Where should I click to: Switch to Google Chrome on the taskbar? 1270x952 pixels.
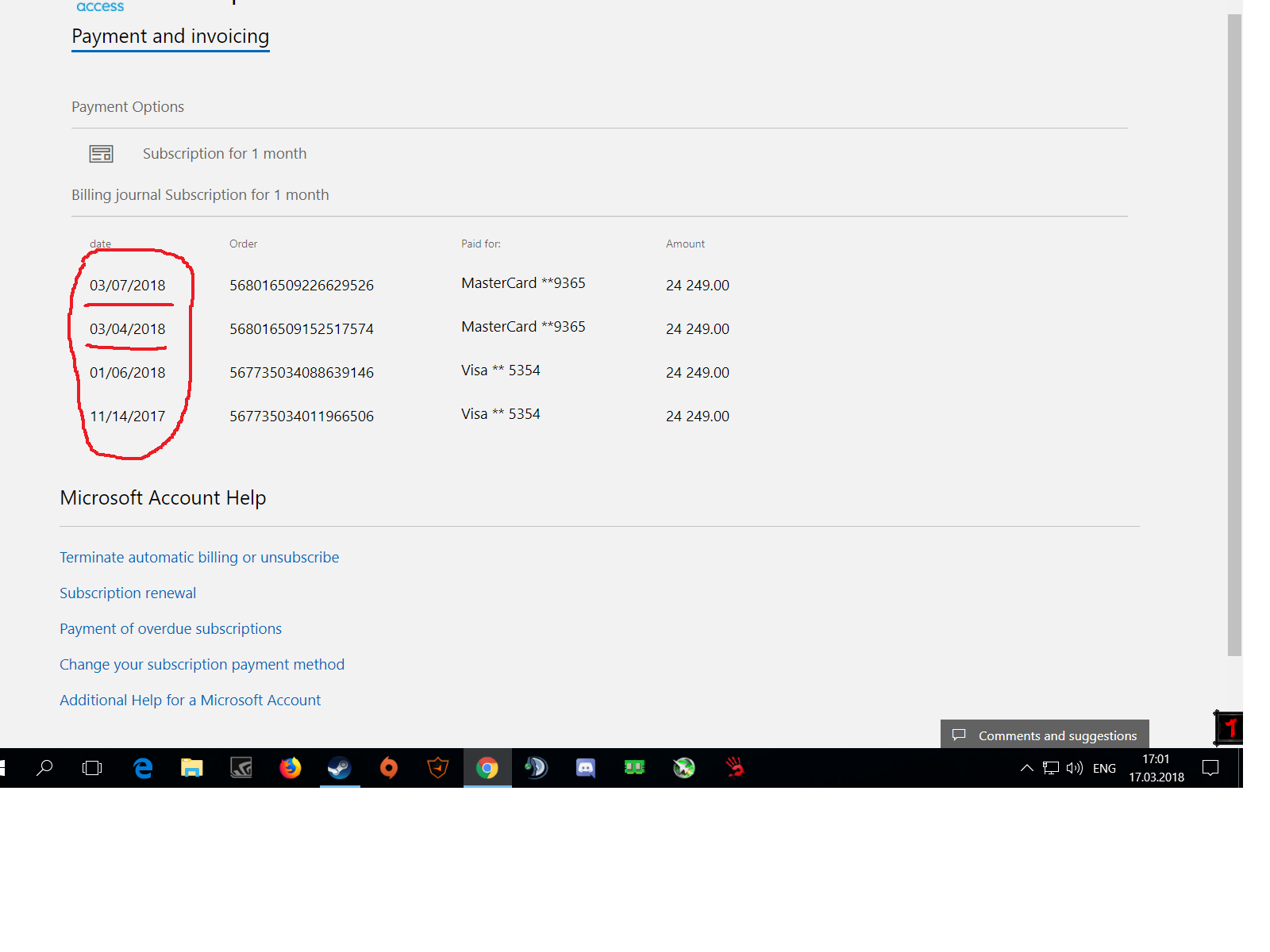[487, 768]
